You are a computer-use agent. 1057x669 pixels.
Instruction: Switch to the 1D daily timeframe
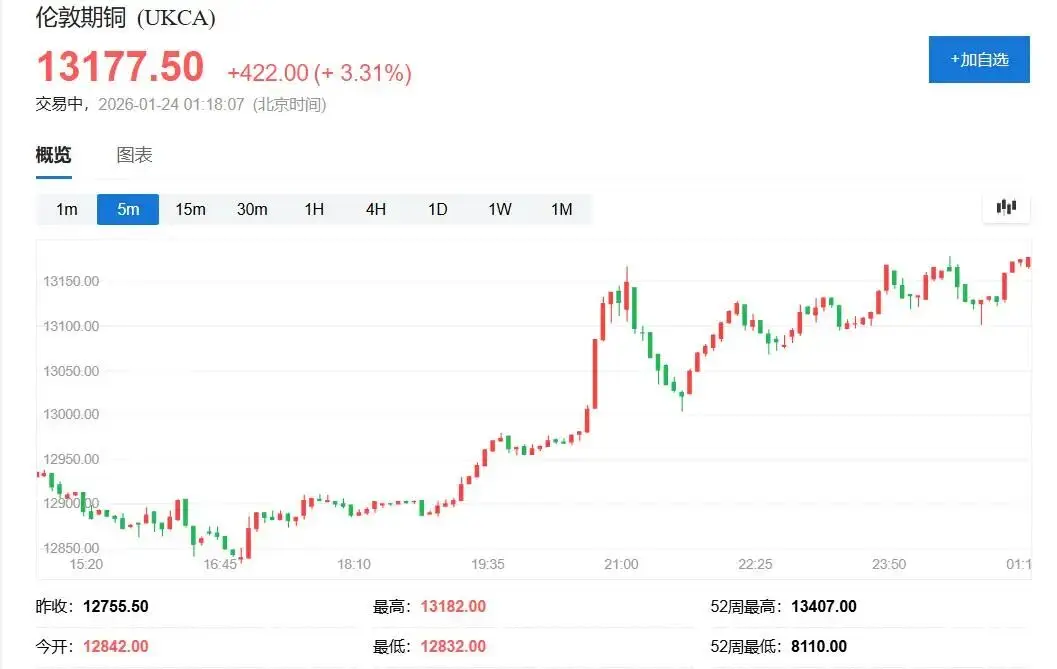(x=437, y=209)
